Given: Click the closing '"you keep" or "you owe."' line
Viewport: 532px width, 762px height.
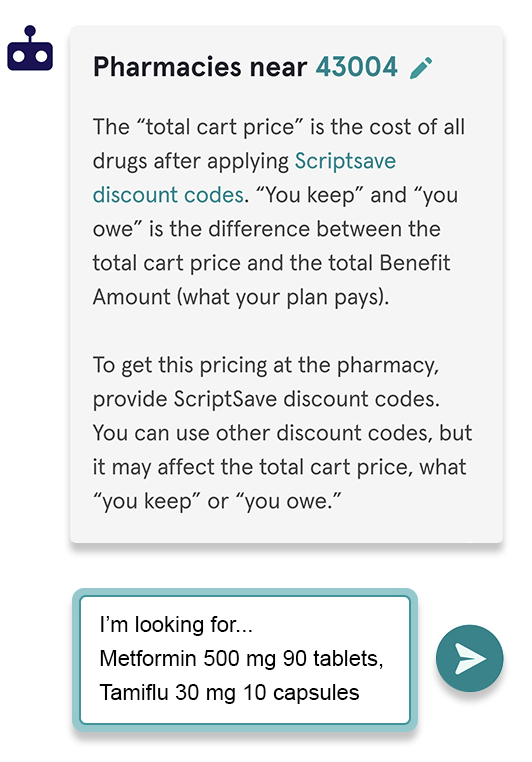Looking at the screenshot, I should point(217,501).
